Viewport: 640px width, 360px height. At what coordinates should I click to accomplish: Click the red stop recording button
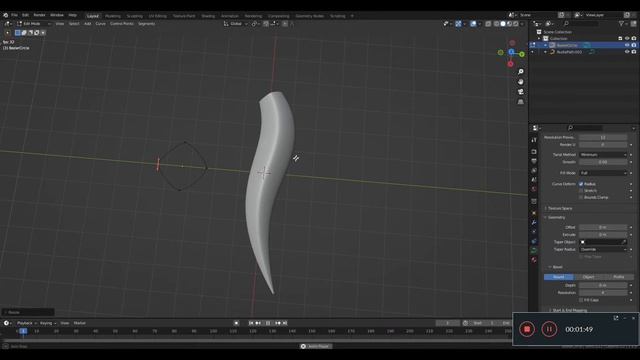[527, 329]
